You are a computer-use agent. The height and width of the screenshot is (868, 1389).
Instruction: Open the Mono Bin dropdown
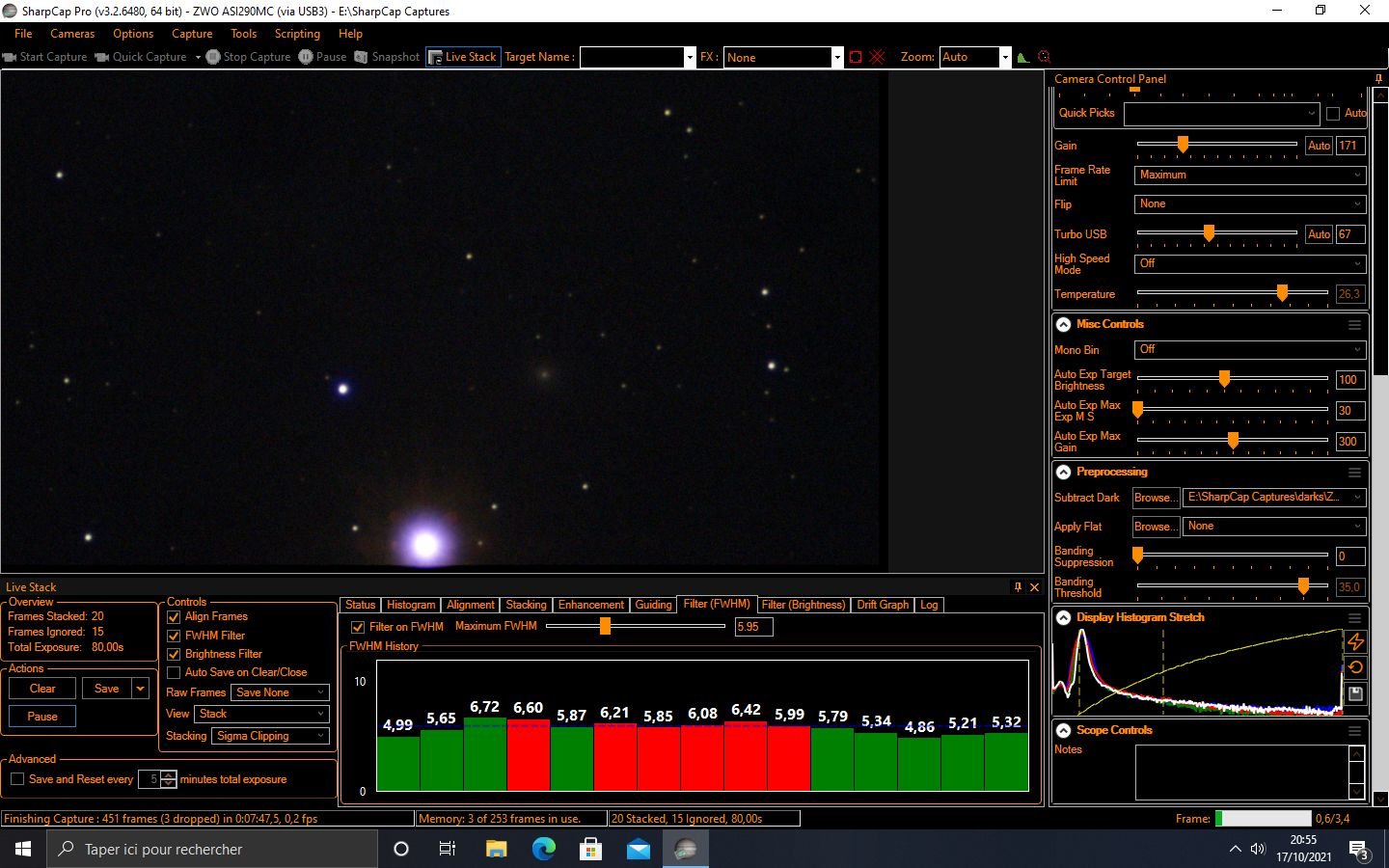tap(1250, 350)
